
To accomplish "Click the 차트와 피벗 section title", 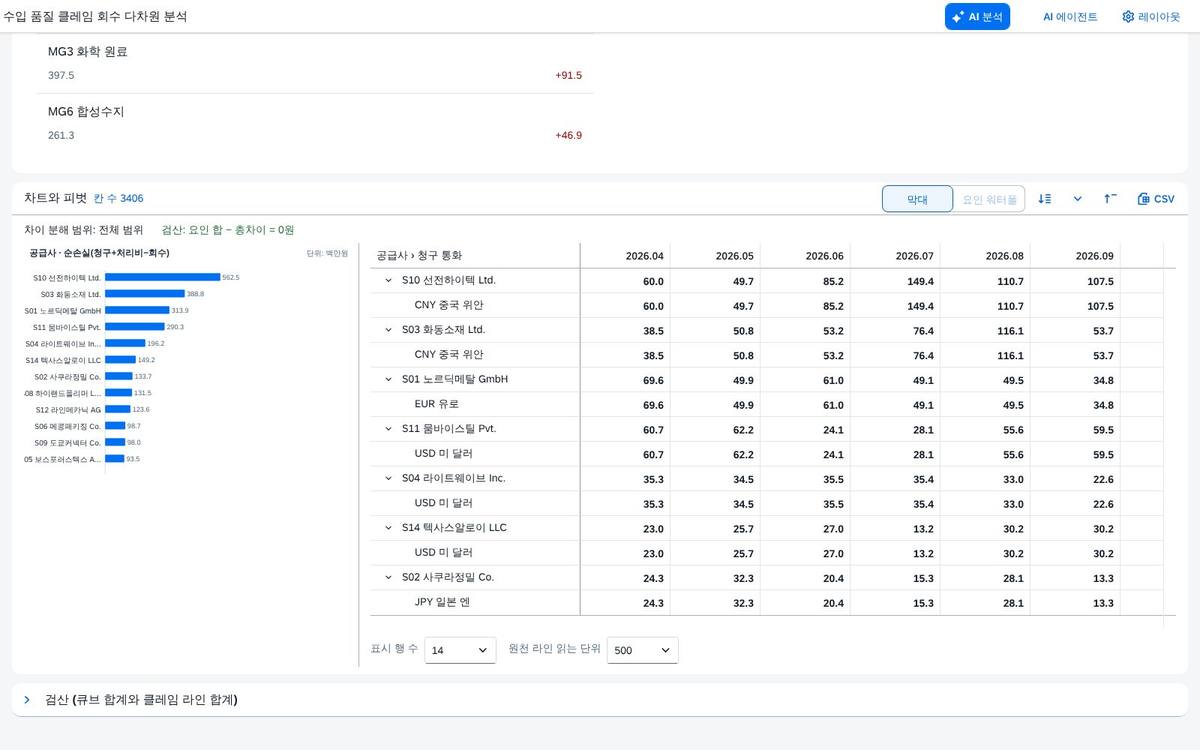I will coord(56,198).
